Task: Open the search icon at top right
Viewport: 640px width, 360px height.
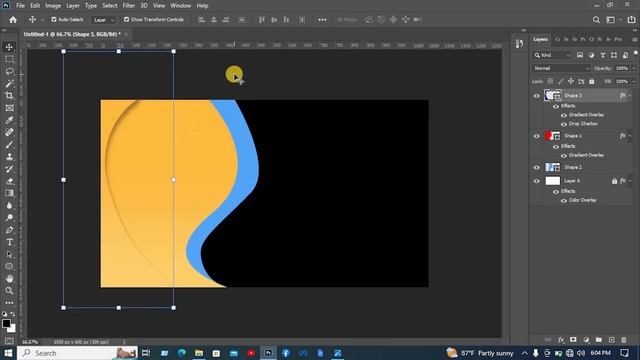Action: tap(596, 20)
